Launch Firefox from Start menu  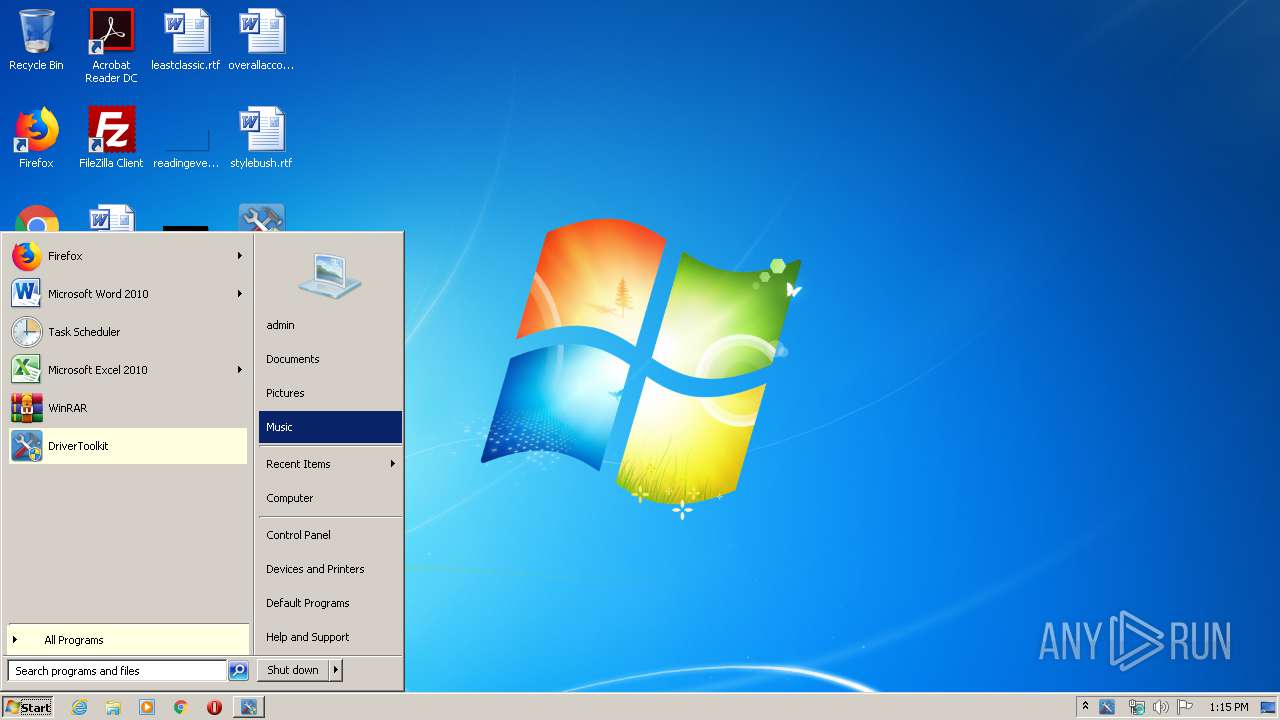pyautogui.click(x=128, y=256)
